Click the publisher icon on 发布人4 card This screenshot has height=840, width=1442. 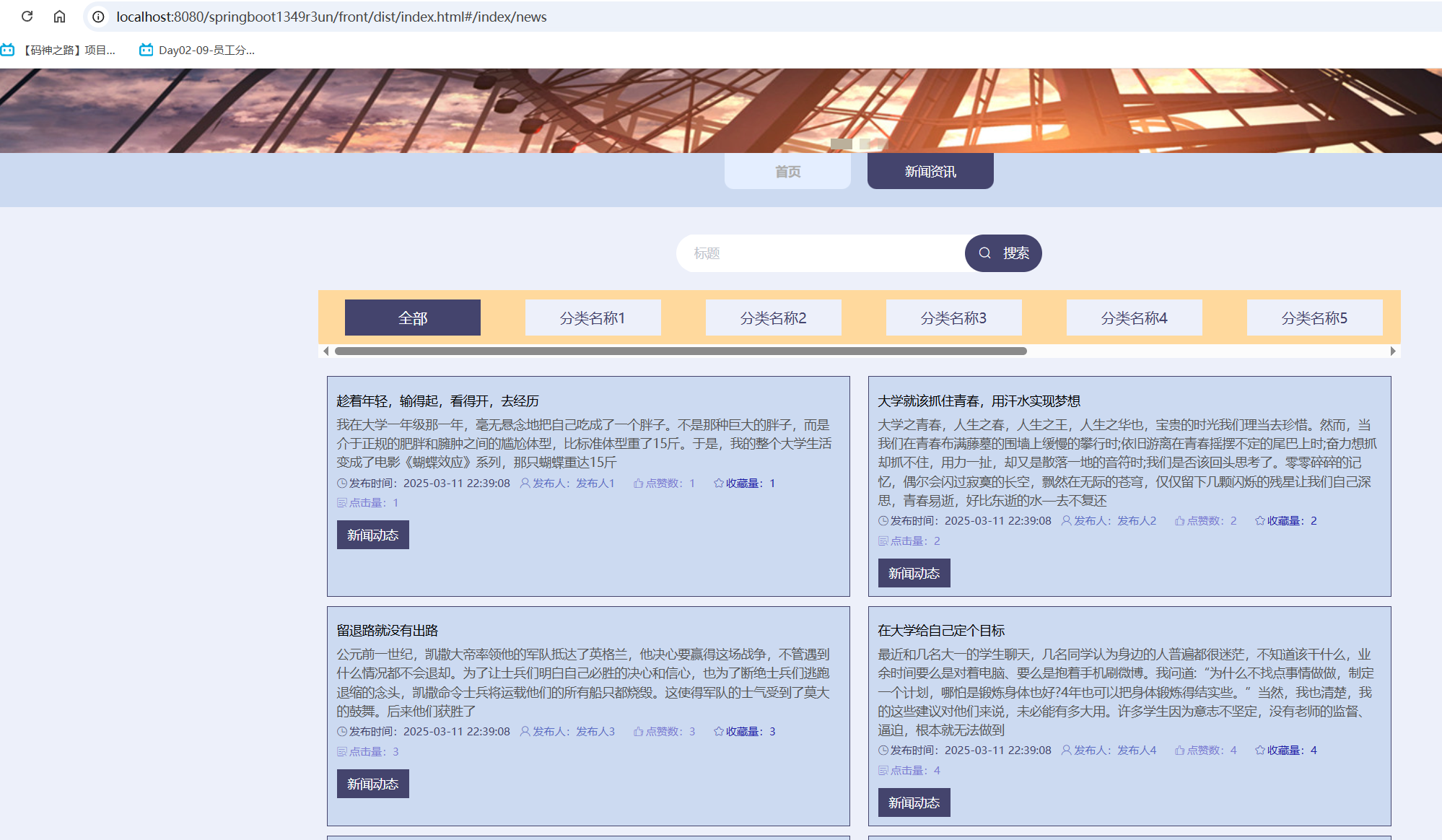coord(1066,751)
